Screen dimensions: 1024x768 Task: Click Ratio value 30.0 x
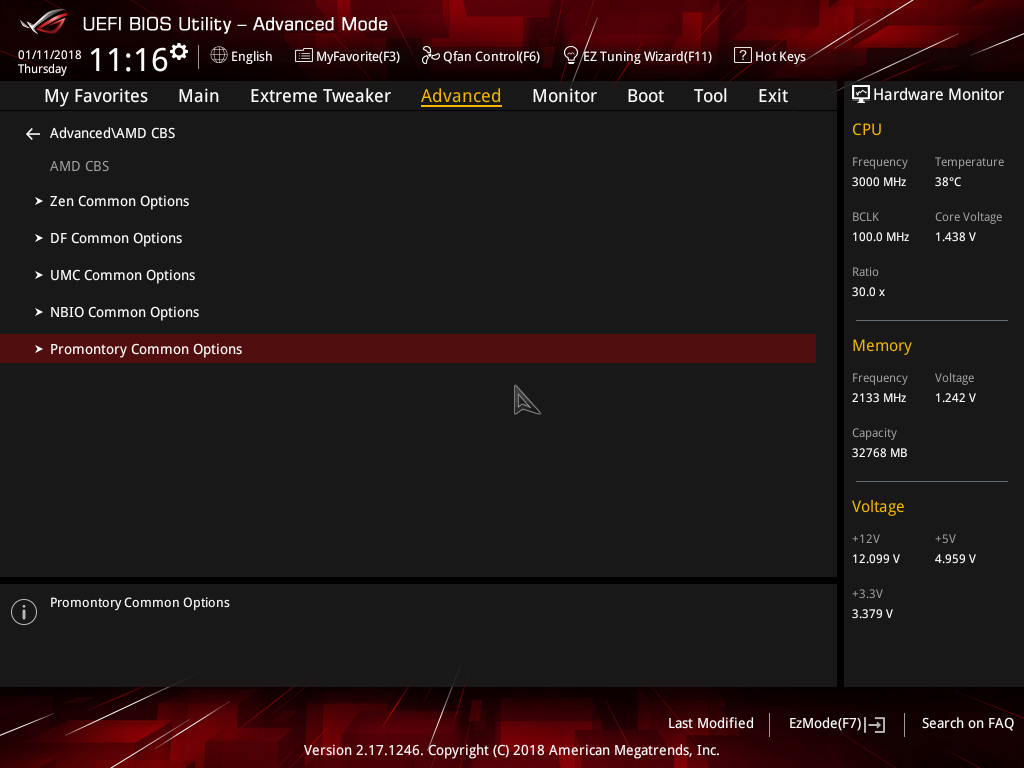pos(868,292)
